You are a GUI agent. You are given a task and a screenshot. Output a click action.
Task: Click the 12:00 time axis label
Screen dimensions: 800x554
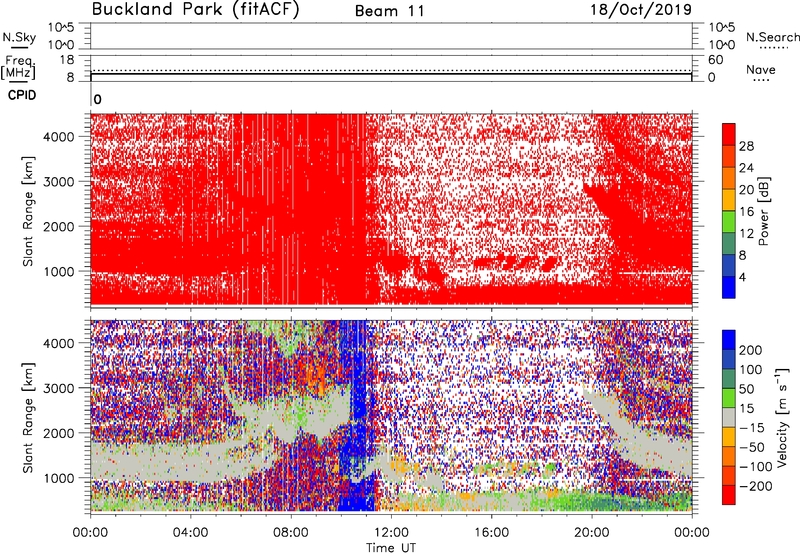tap(391, 533)
